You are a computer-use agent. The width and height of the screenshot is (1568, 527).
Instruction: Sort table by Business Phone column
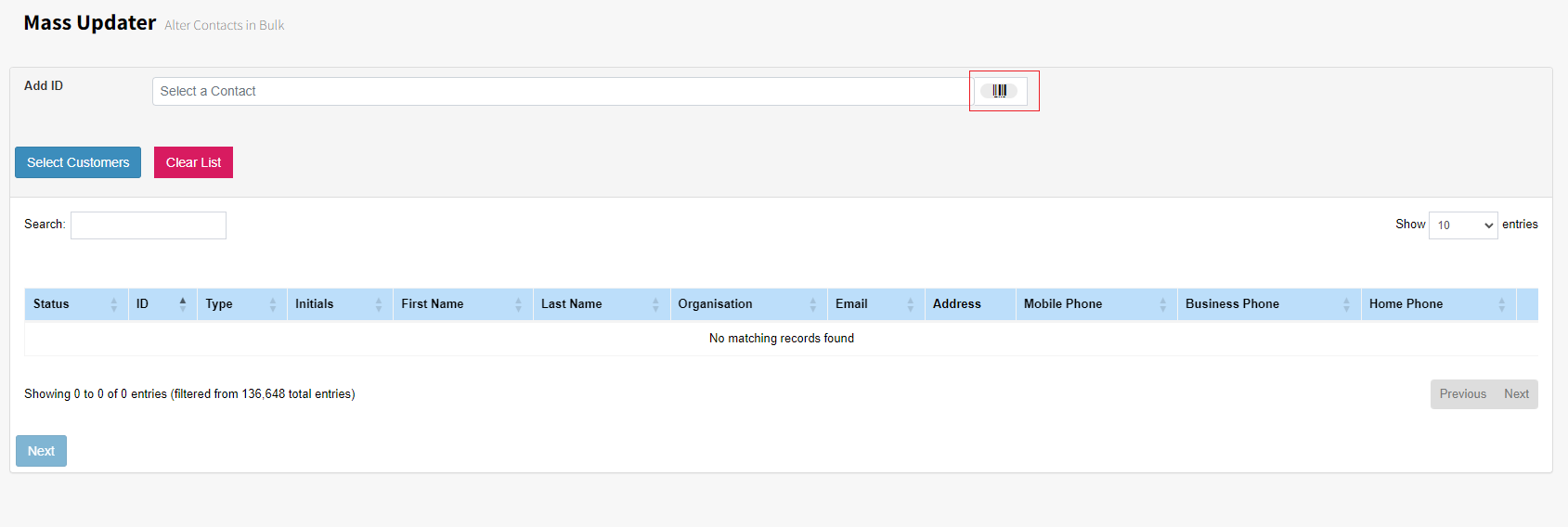pyautogui.click(x=1269, y=304)
